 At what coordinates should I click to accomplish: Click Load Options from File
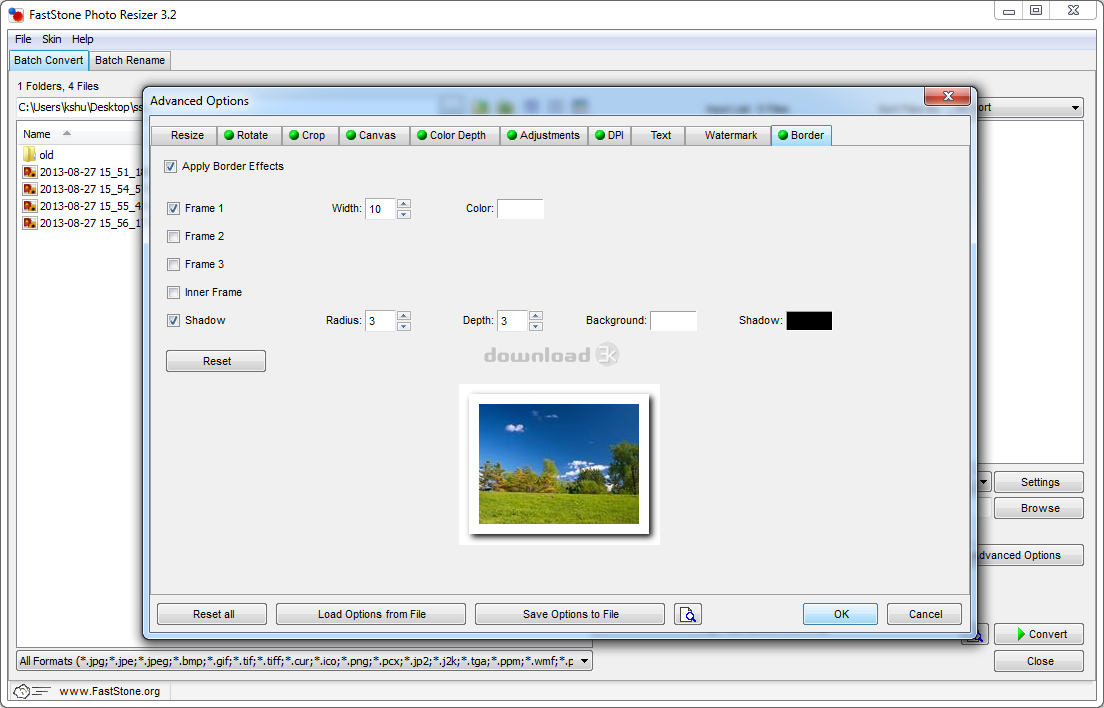371,614
